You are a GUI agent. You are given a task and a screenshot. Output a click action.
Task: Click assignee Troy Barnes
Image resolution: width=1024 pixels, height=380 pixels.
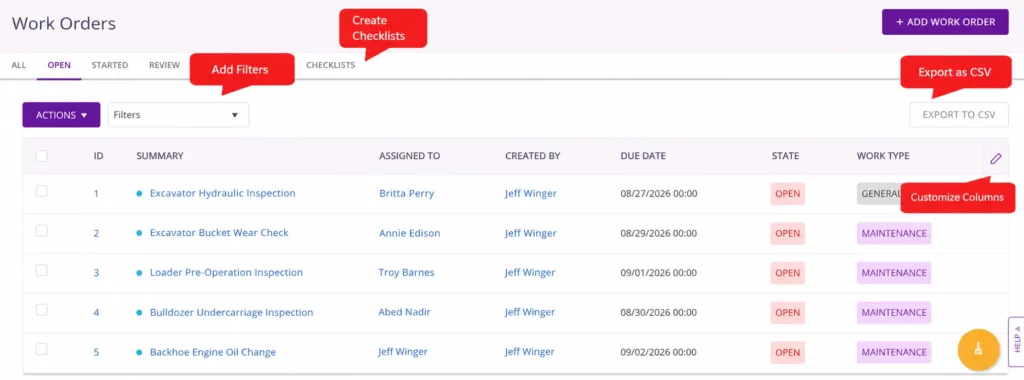pos(406,273)
